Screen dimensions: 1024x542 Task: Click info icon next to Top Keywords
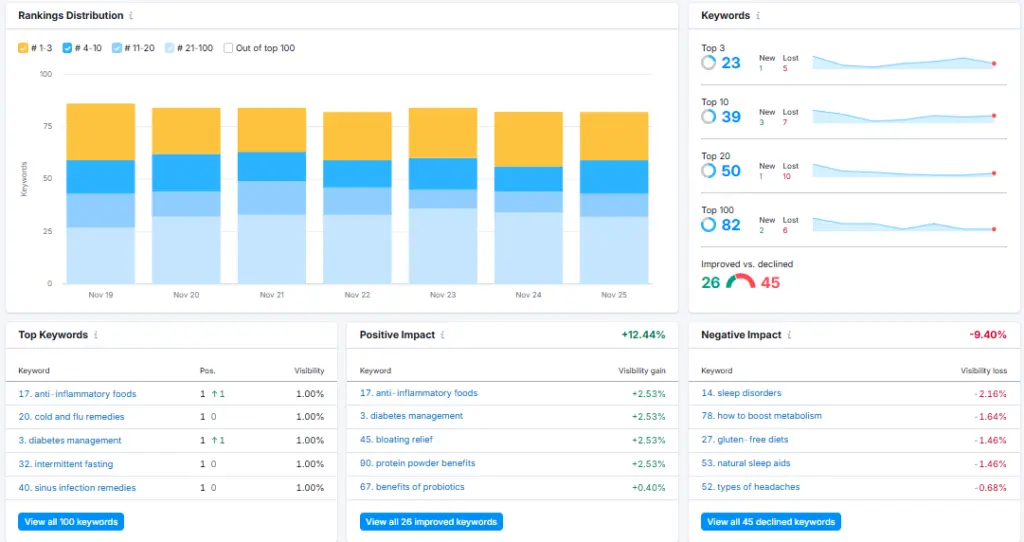(x=97, y=335)
